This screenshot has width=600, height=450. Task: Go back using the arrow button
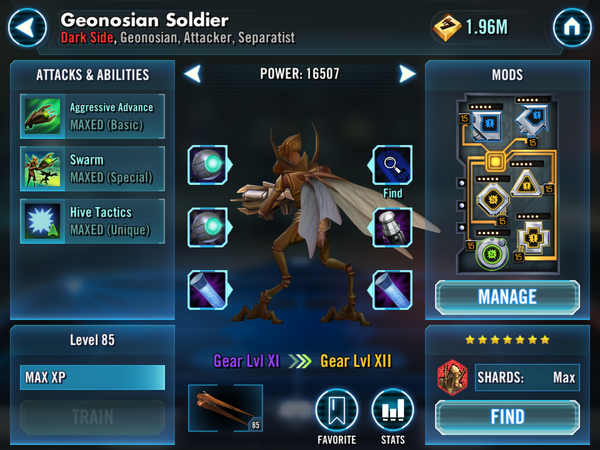[x=27, y=28]
